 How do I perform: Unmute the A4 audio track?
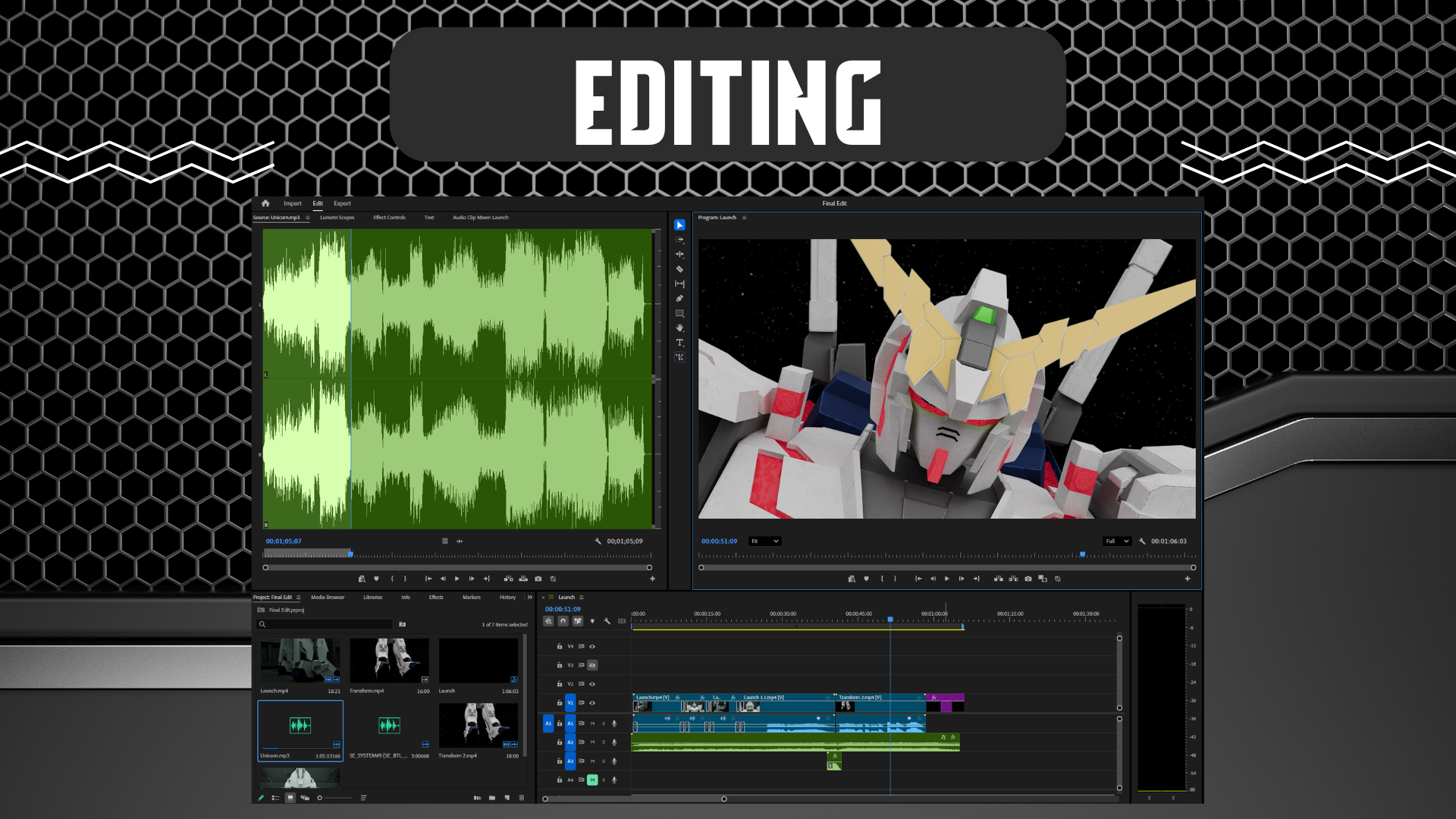tap(593, 780)
